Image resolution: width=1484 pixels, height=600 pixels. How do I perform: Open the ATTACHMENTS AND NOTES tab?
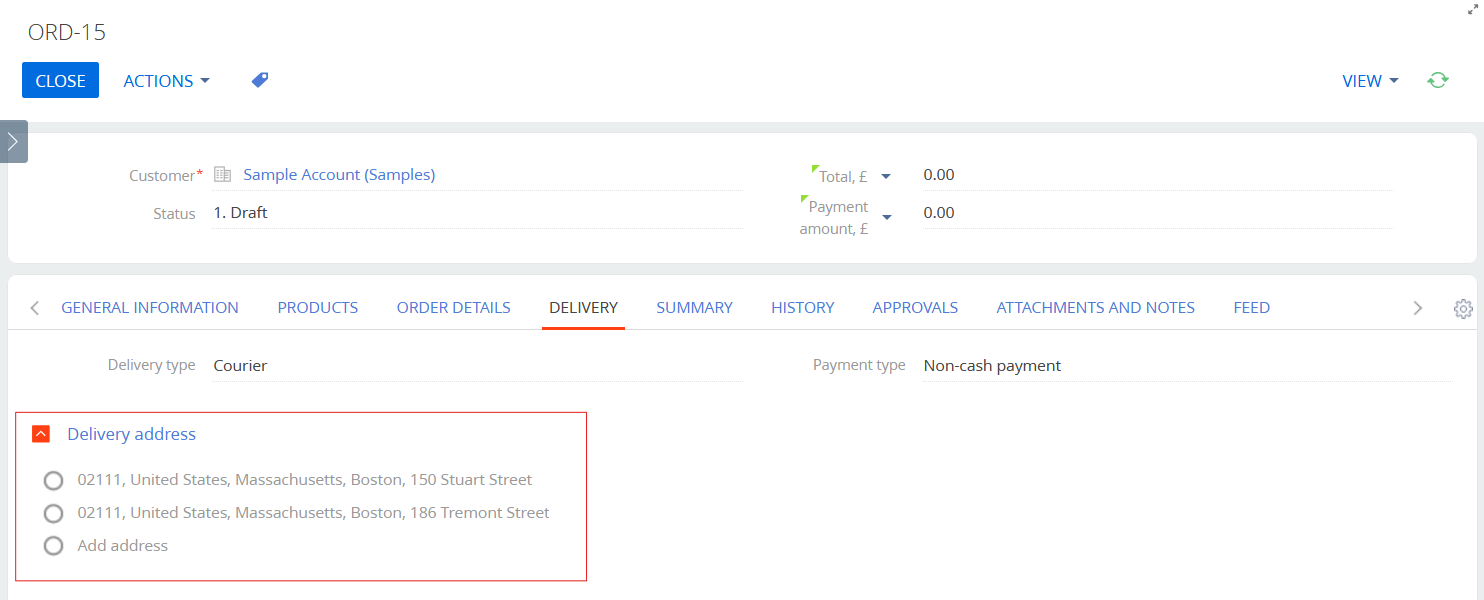pyautogui.click(x=1096, y=308)
